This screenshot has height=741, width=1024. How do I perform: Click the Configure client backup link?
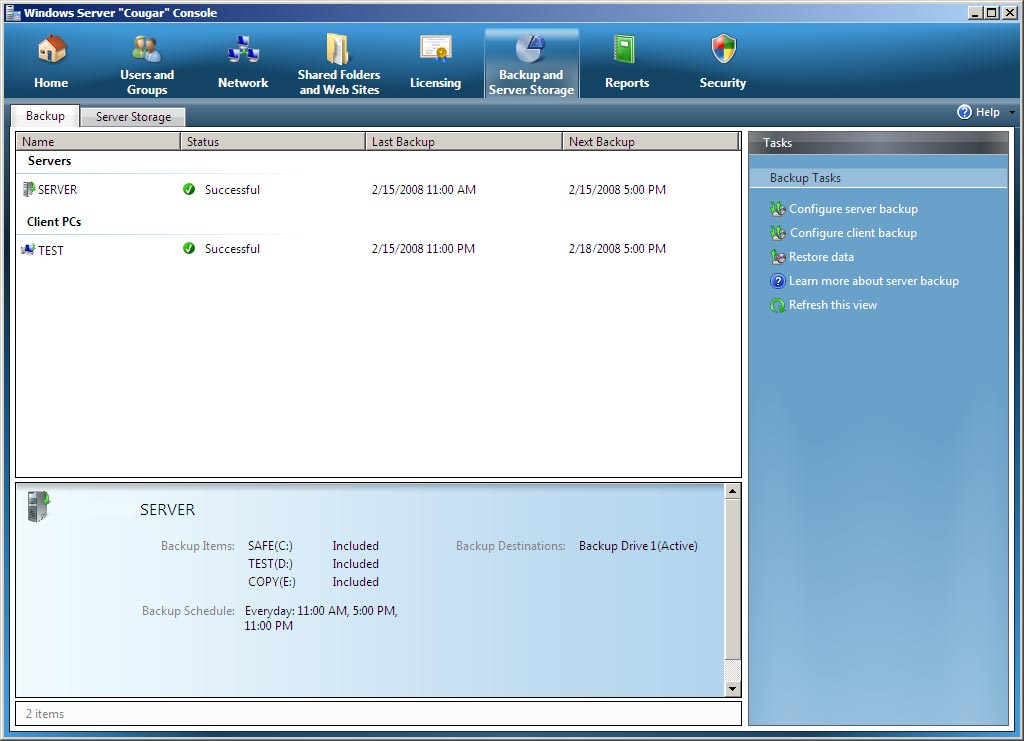pyautogui.click(x=853, y=233)
